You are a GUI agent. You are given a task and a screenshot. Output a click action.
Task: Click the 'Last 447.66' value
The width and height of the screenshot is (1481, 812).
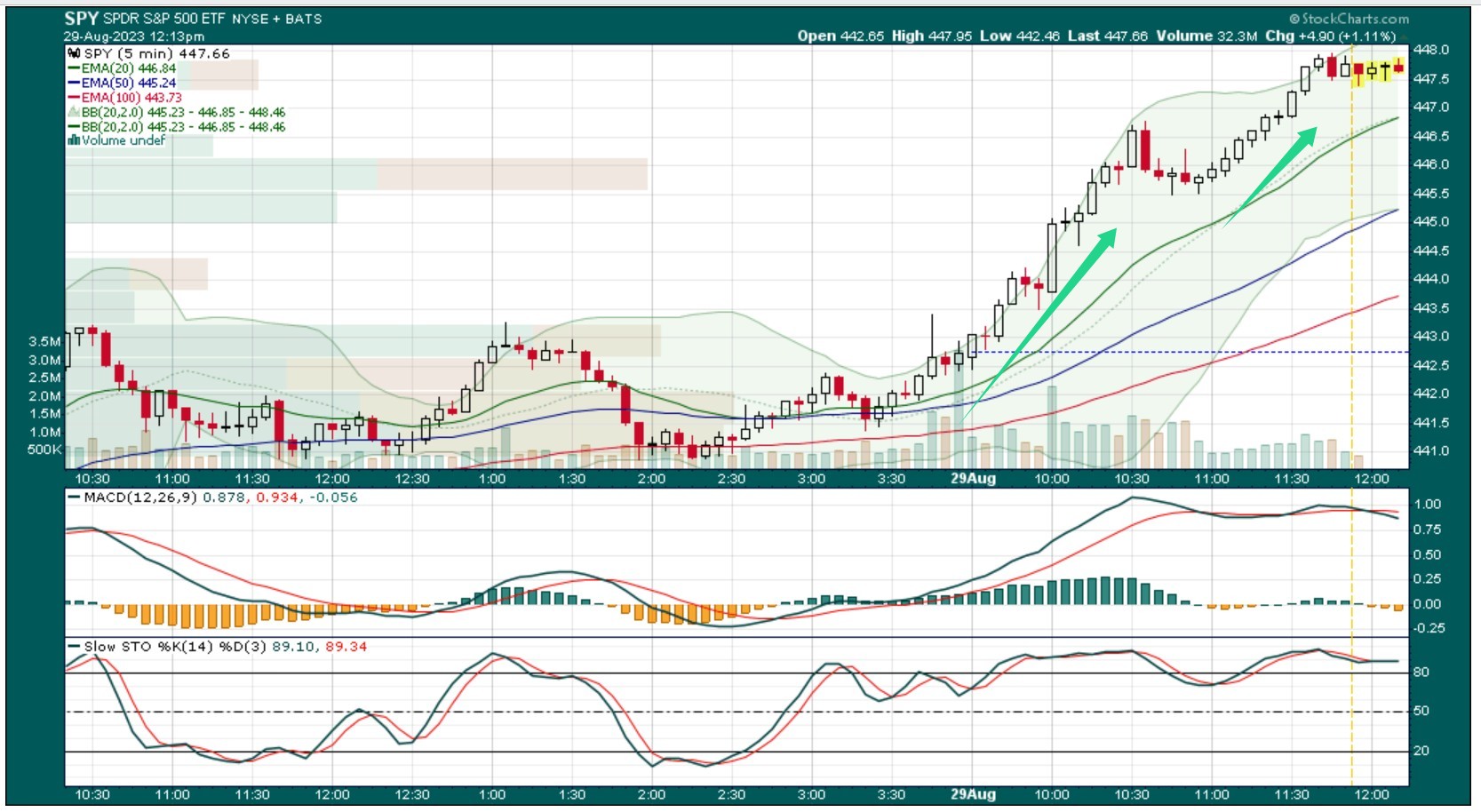click(x=1108, y=36)
